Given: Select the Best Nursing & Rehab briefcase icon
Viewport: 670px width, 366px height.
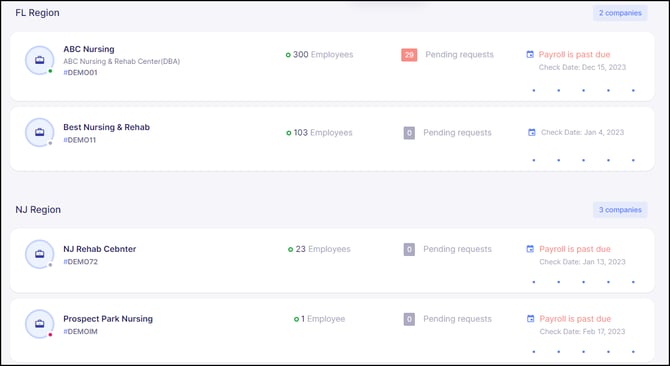Looking at the screenshot, I should pyautogui.click(x=40, y=132).
